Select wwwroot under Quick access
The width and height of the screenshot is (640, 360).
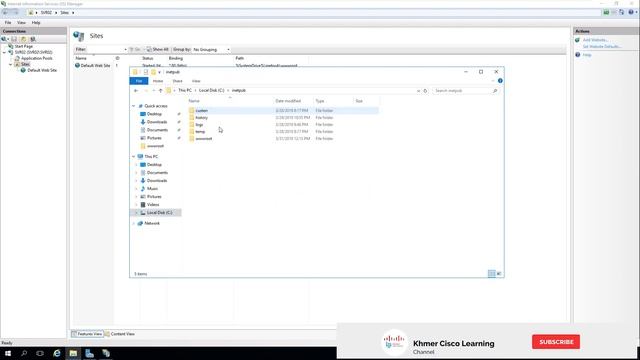click(155, 146)
